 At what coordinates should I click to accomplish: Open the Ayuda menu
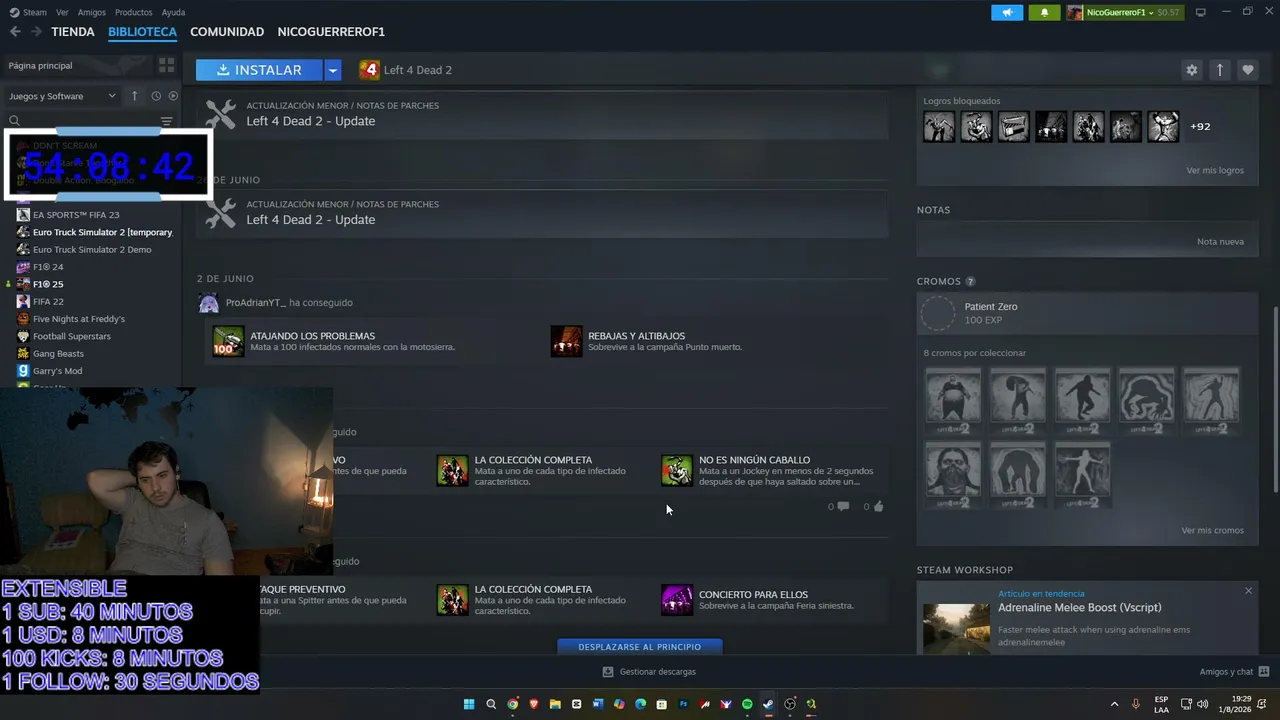173,12
